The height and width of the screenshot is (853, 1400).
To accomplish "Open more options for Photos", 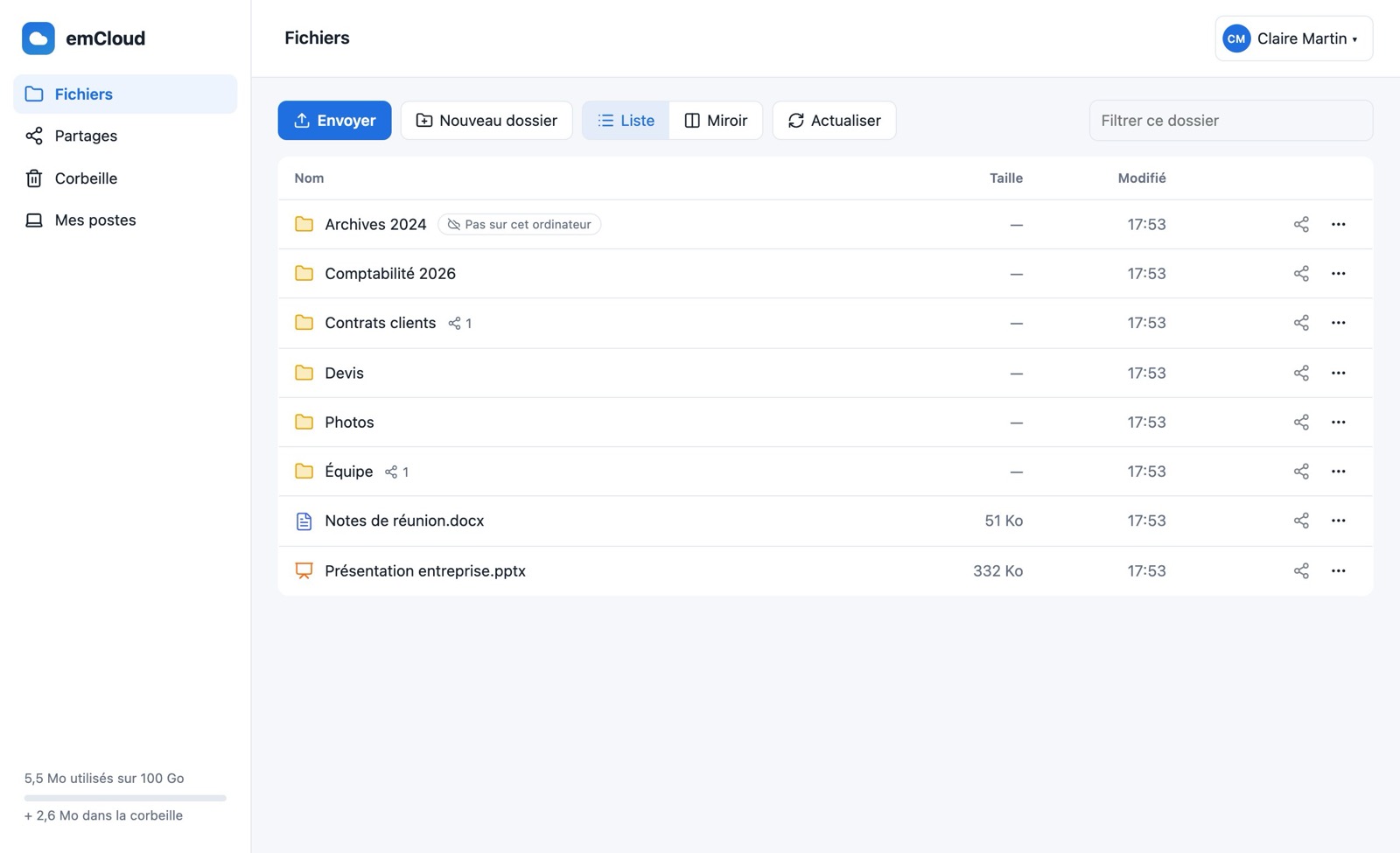I will click(1338, 422).
